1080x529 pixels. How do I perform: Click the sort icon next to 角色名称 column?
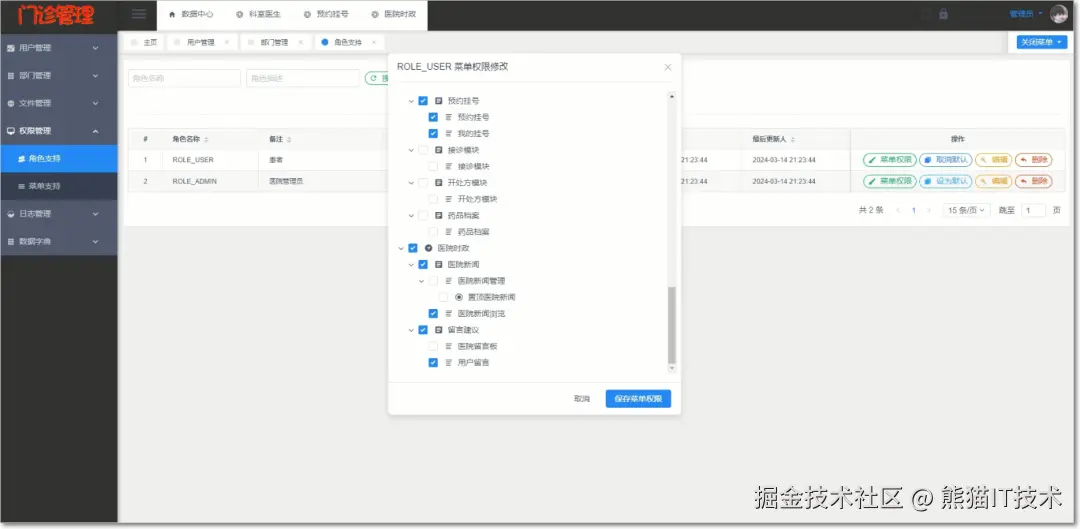[207, 140]
